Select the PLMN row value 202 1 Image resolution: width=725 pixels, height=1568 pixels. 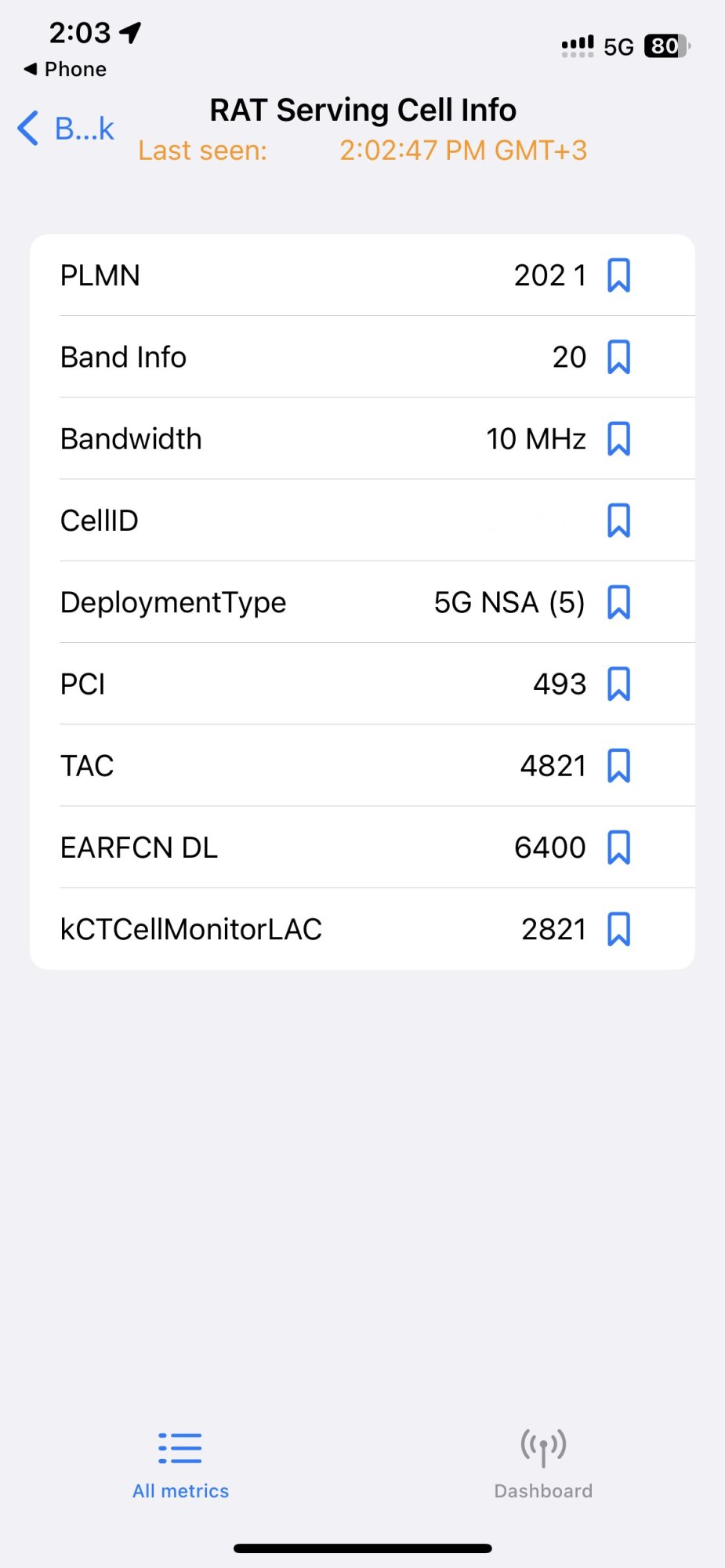550,276
